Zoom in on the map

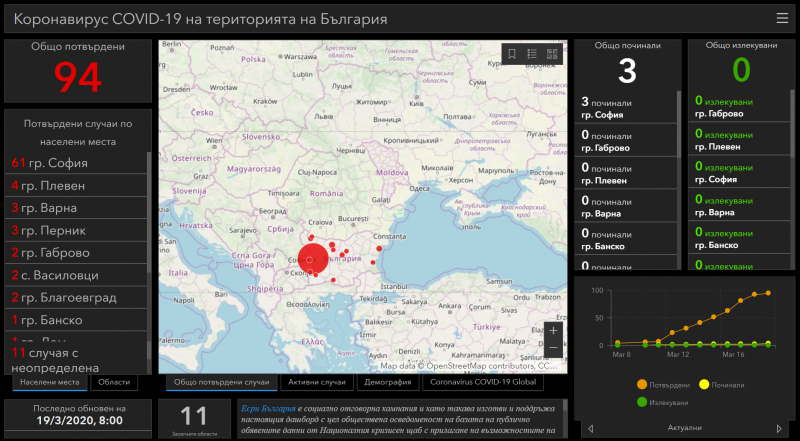pyautogui.click(x=554, y=330)
